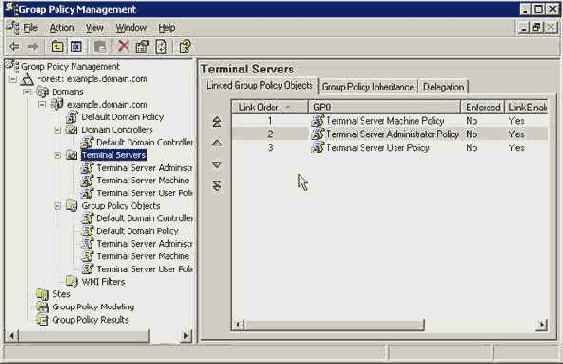The image size is (563, 364).
Task: Click the Forward arrow toolbar icon
Action: click(33, 46)
